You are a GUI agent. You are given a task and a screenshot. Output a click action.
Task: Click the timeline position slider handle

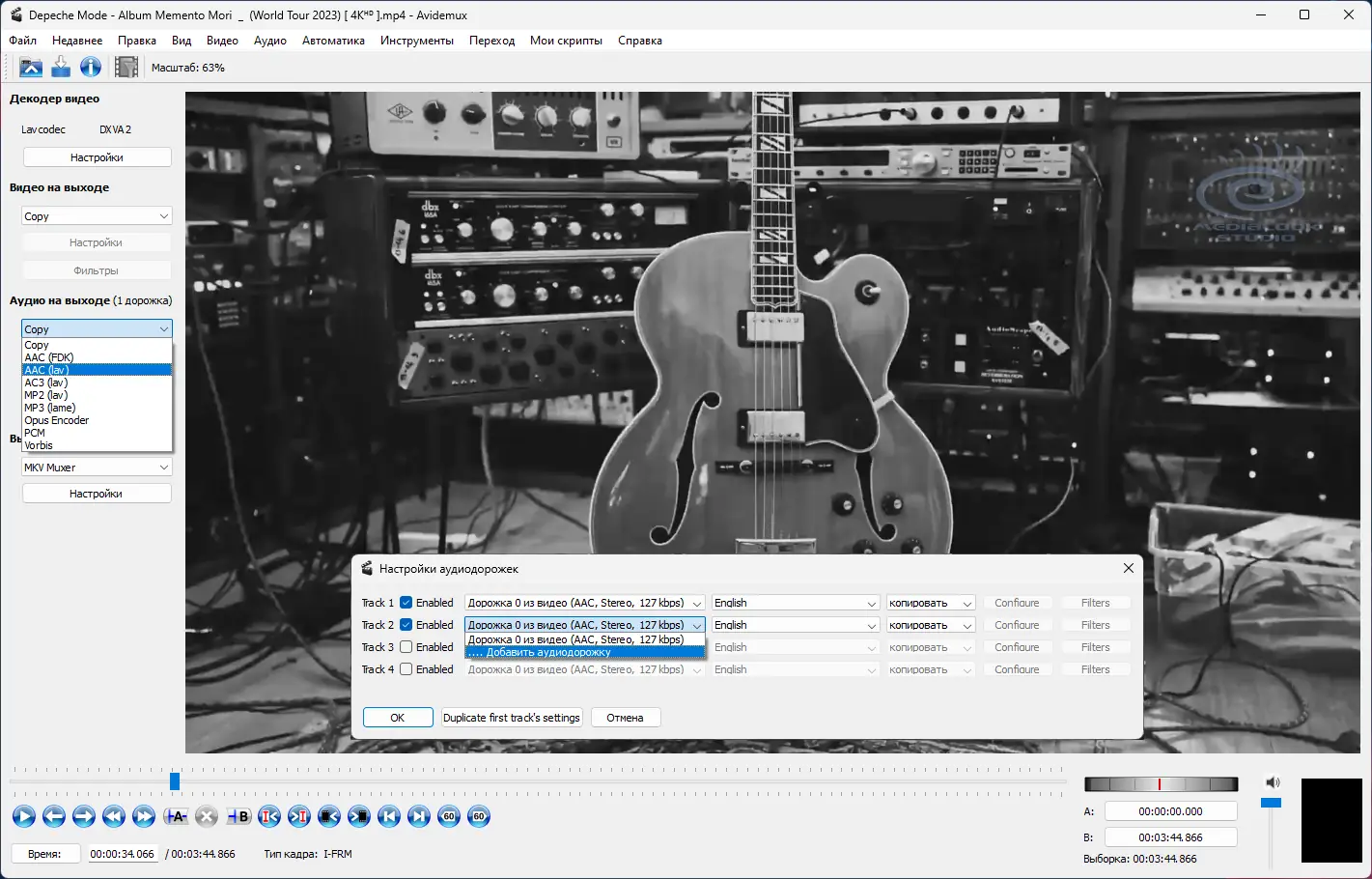(175, 781)
